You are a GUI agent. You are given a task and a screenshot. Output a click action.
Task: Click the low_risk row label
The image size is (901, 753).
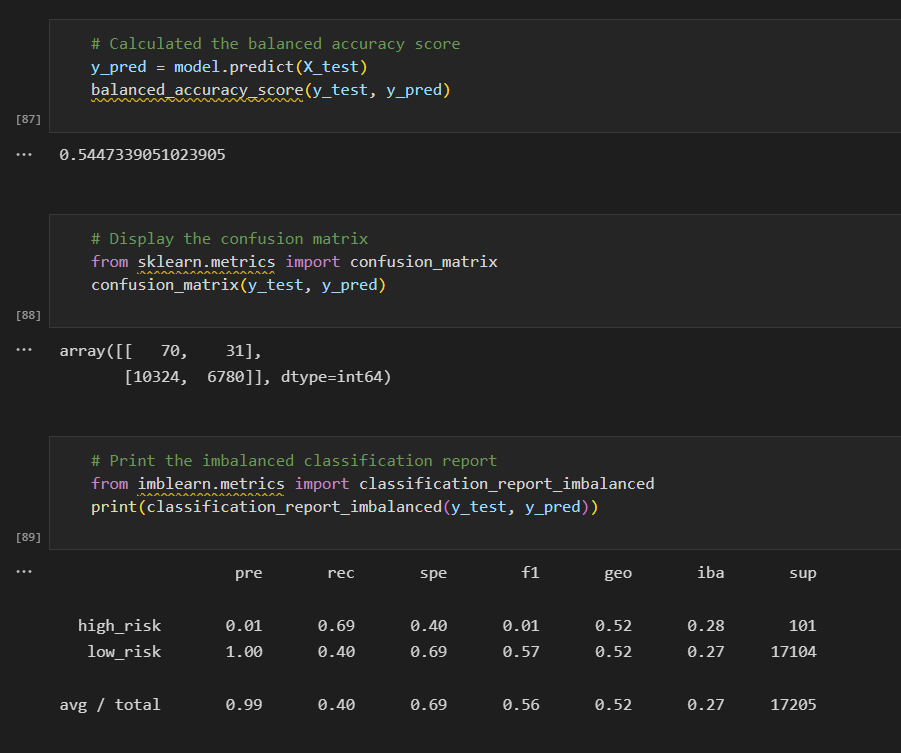[124, 652]
